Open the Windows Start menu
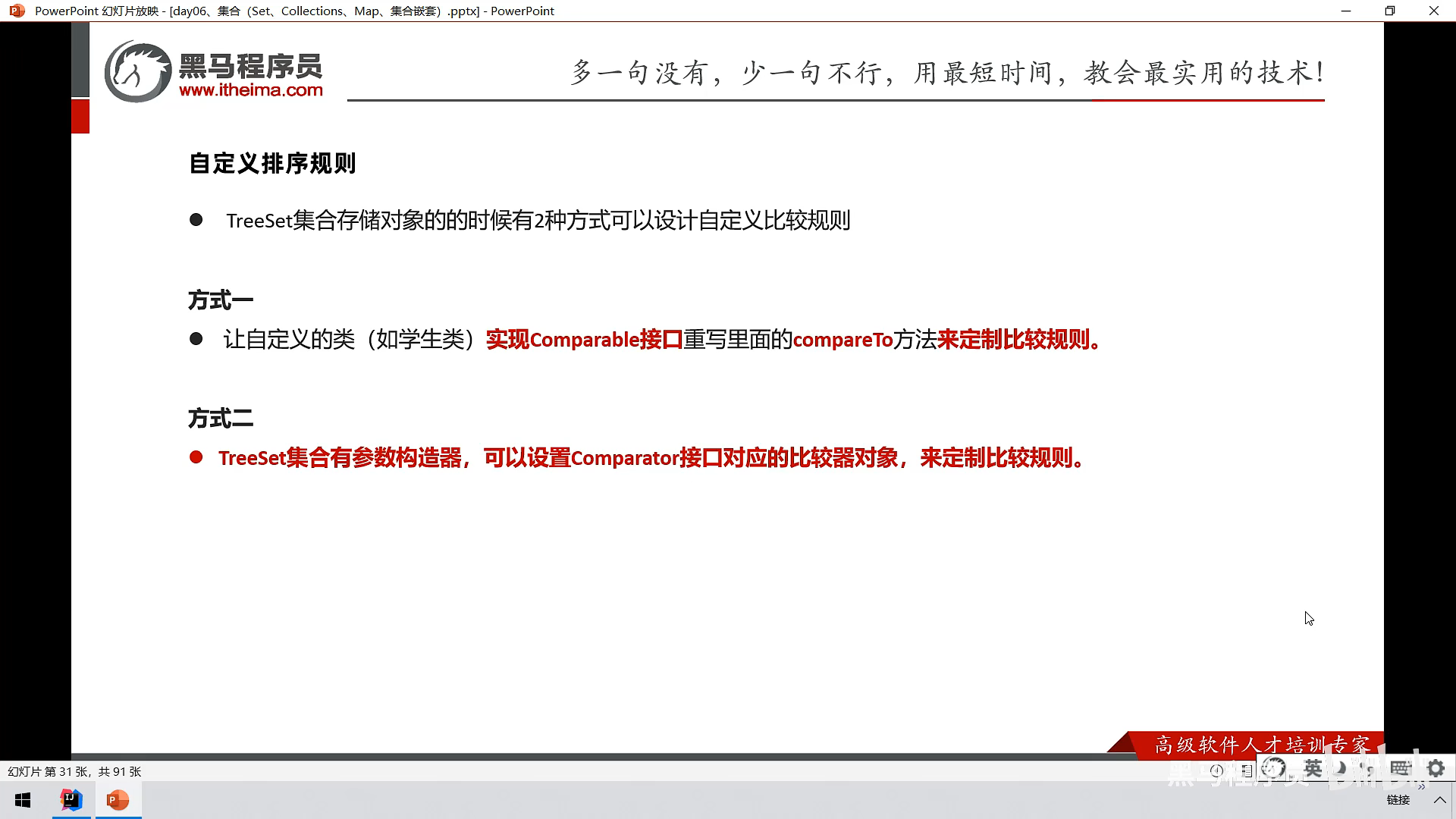The height and width of the screenshot is (819, 1456). click(23, 800)
